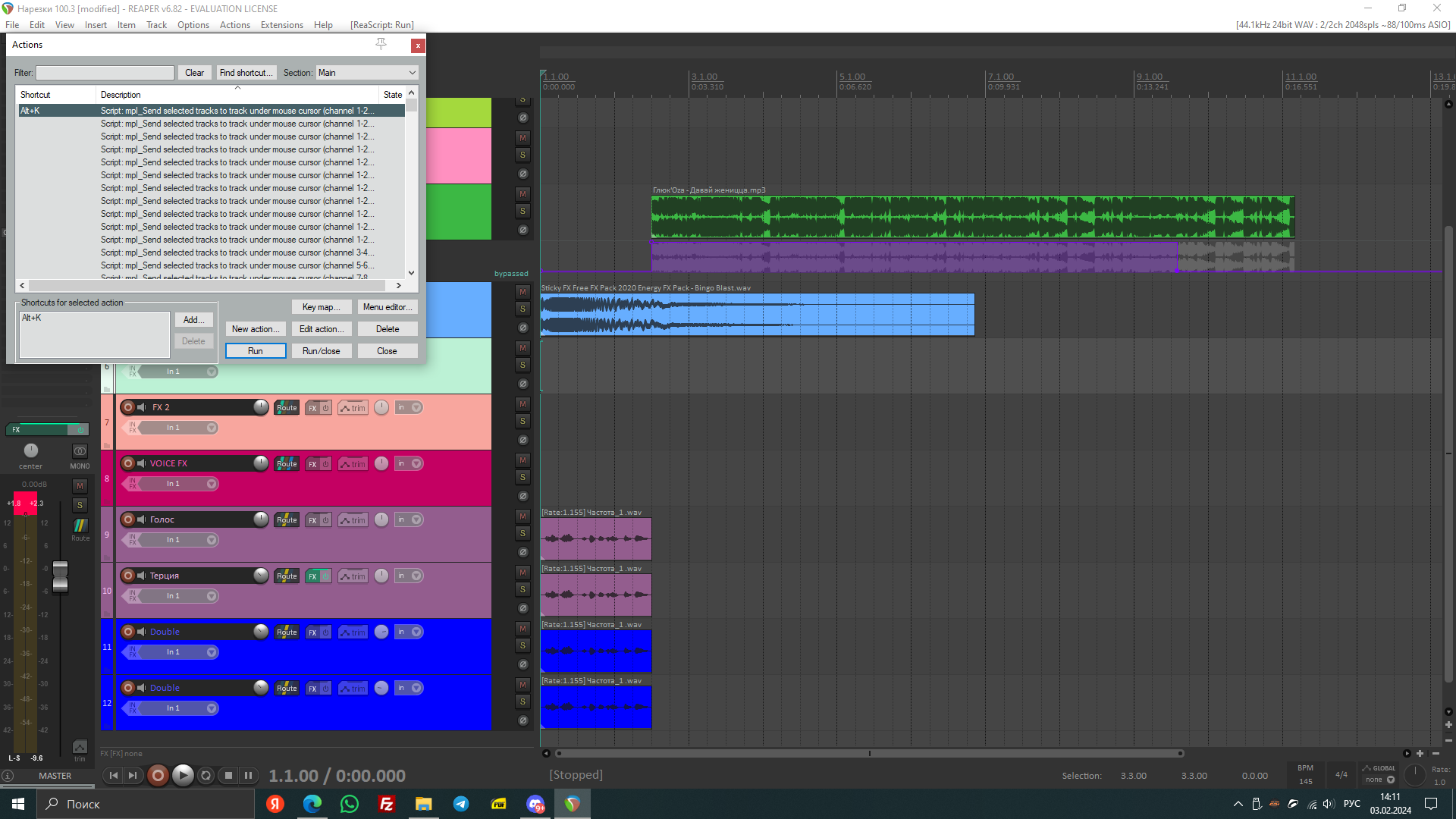Open the Section dropdown in Actions

click(367, 73)
